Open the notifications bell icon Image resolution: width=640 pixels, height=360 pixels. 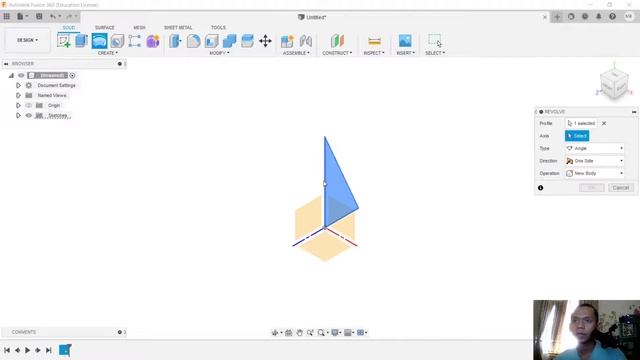point(598,16)
